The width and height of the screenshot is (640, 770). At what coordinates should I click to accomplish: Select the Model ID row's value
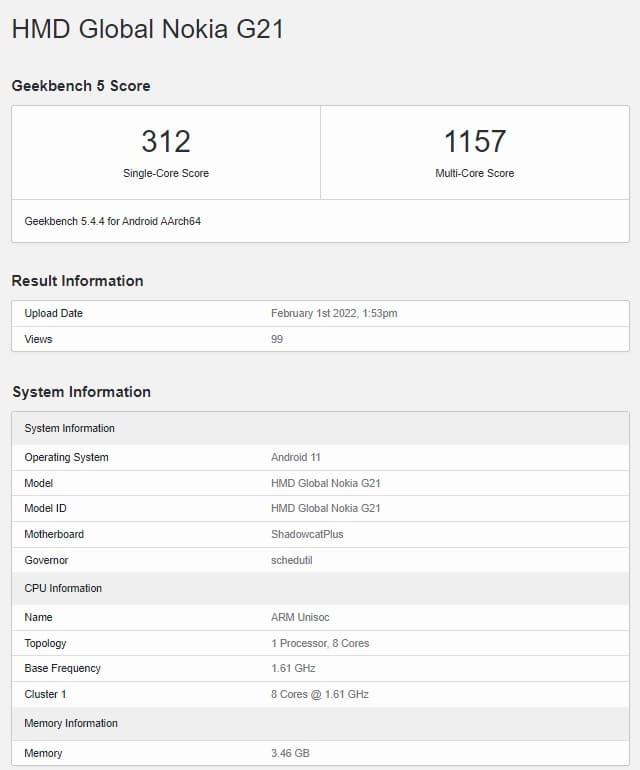326,508
